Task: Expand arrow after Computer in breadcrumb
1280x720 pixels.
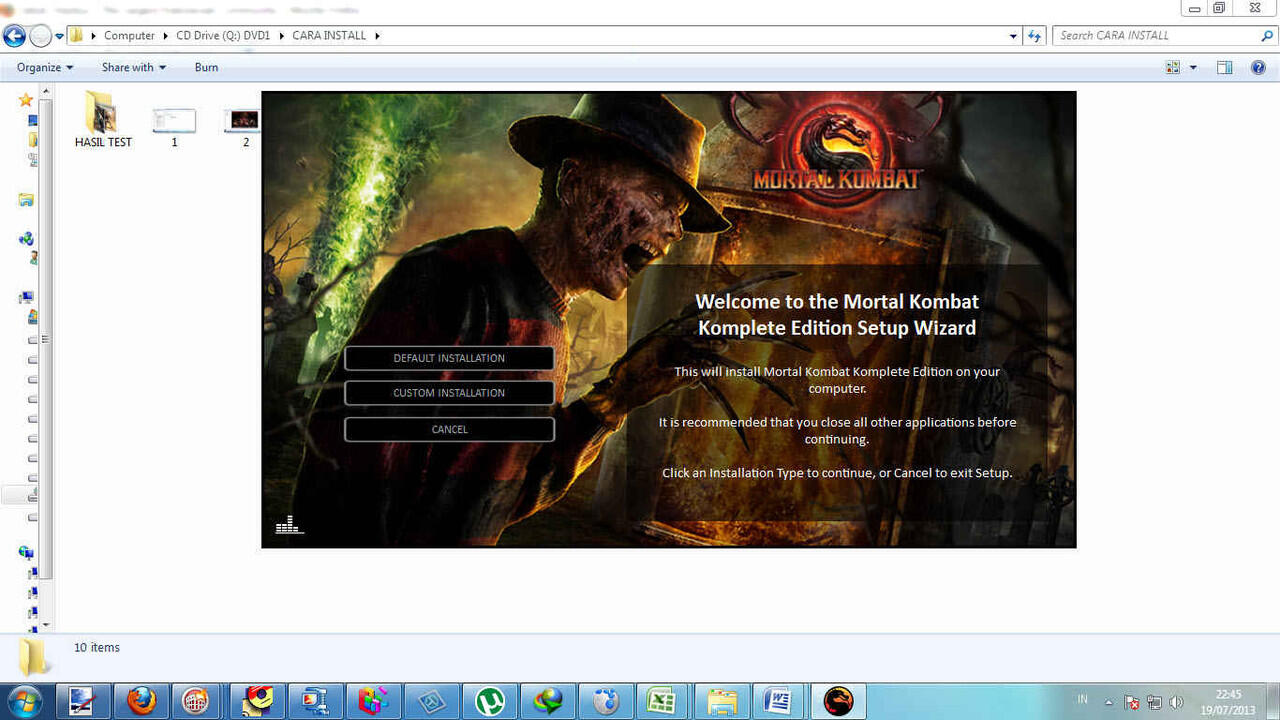Action: coord(166,35)
